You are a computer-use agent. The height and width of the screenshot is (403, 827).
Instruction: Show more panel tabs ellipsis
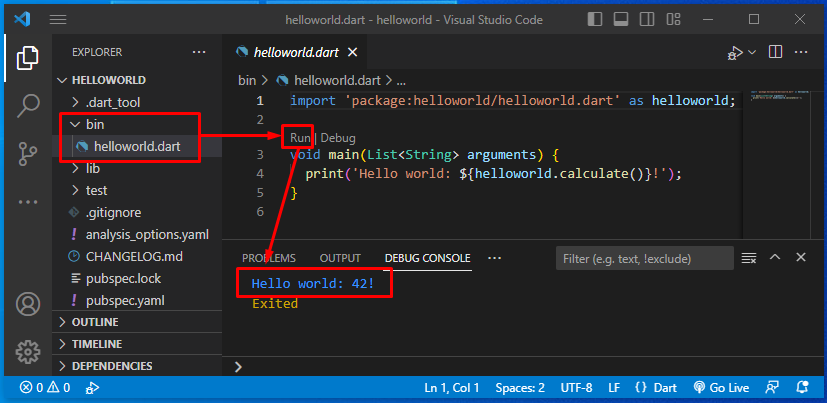[x=494, y=258]
